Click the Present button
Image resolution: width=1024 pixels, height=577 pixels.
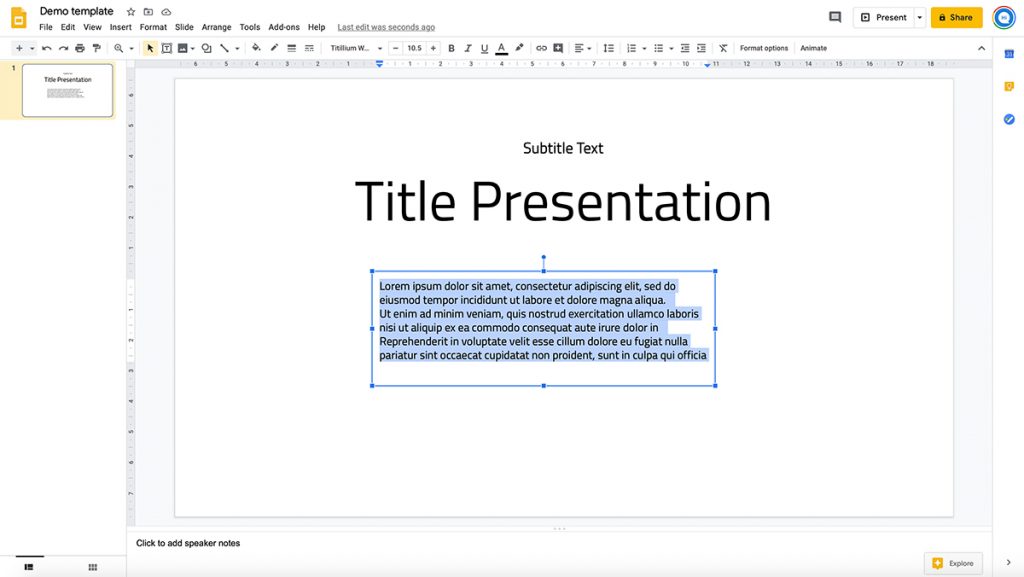click(884, 18)
